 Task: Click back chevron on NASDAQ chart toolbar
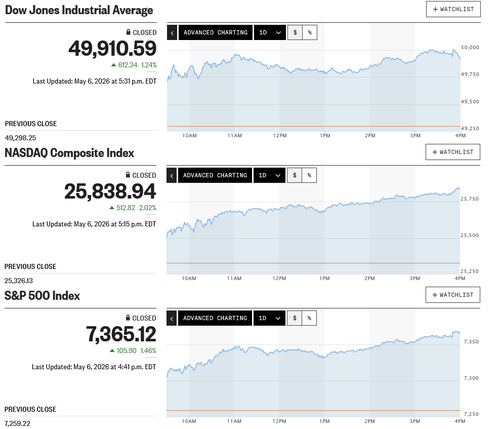pos(172,175)
